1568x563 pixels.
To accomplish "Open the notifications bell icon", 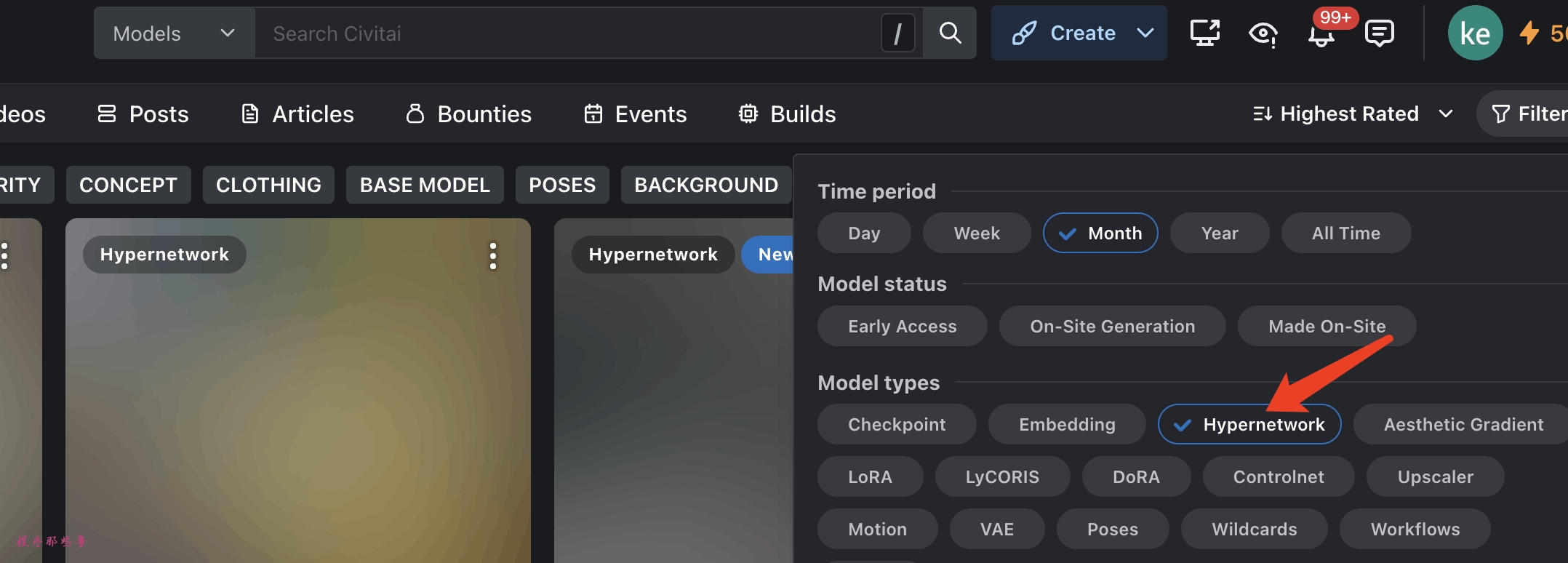I will click(1321, 35).
